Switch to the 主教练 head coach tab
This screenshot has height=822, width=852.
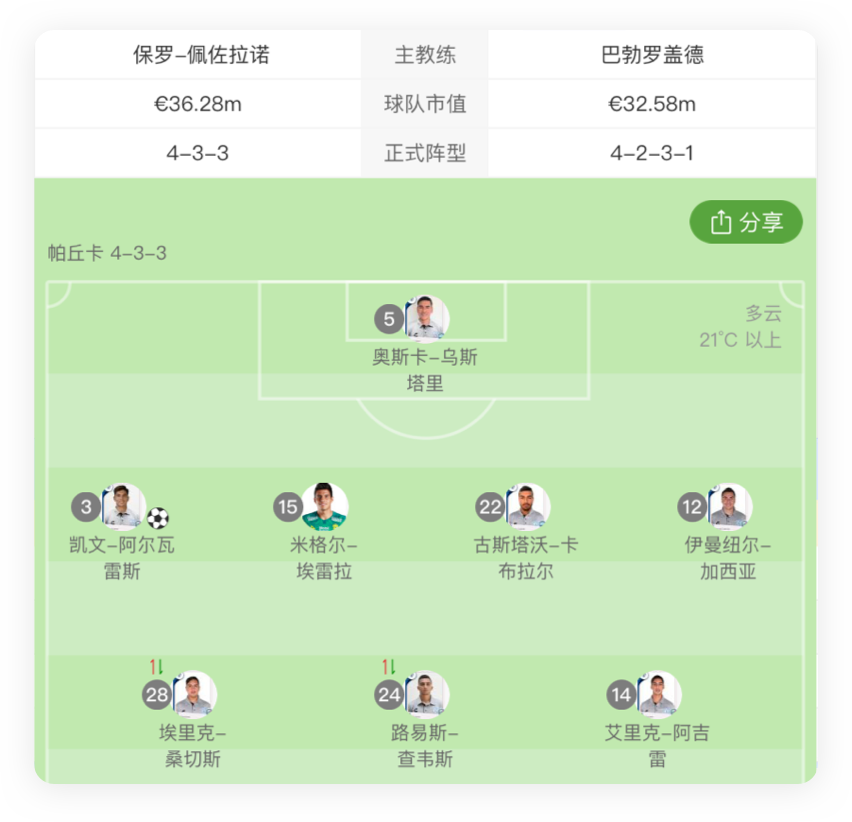tap(425, 55)
